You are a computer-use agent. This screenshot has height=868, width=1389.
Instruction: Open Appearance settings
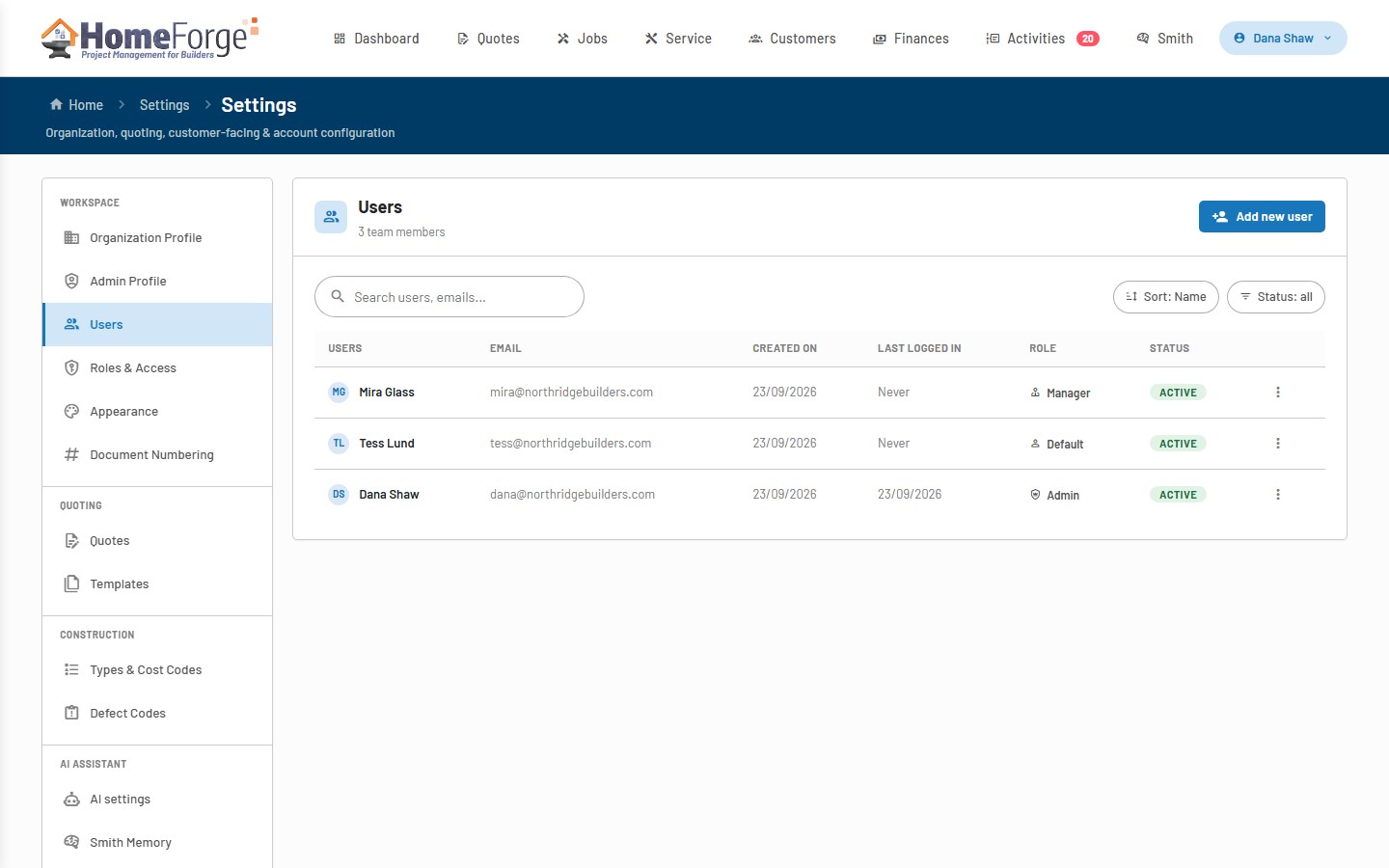[x=157, y=412]
